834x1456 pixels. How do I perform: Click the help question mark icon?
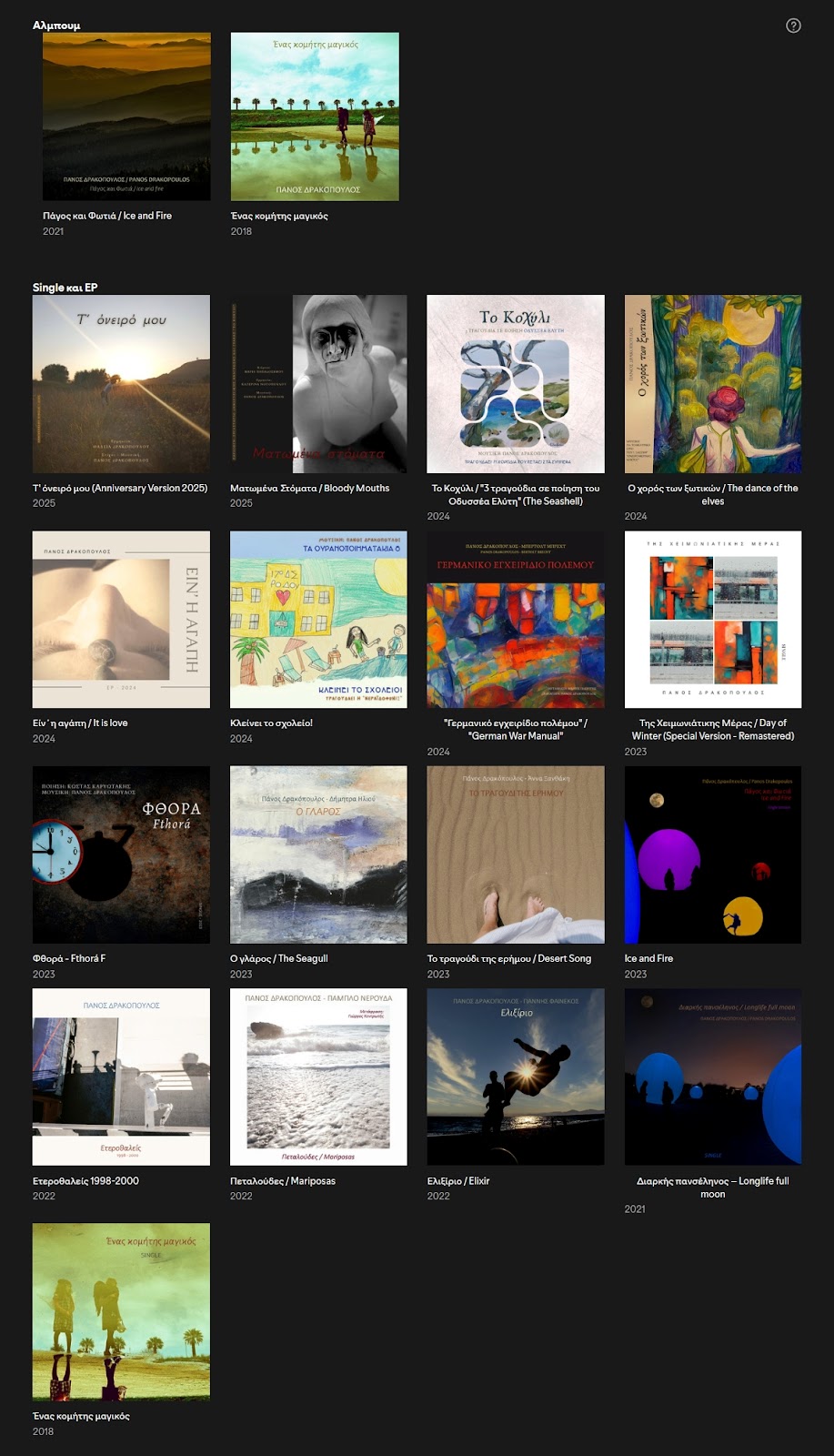[793, 25]
